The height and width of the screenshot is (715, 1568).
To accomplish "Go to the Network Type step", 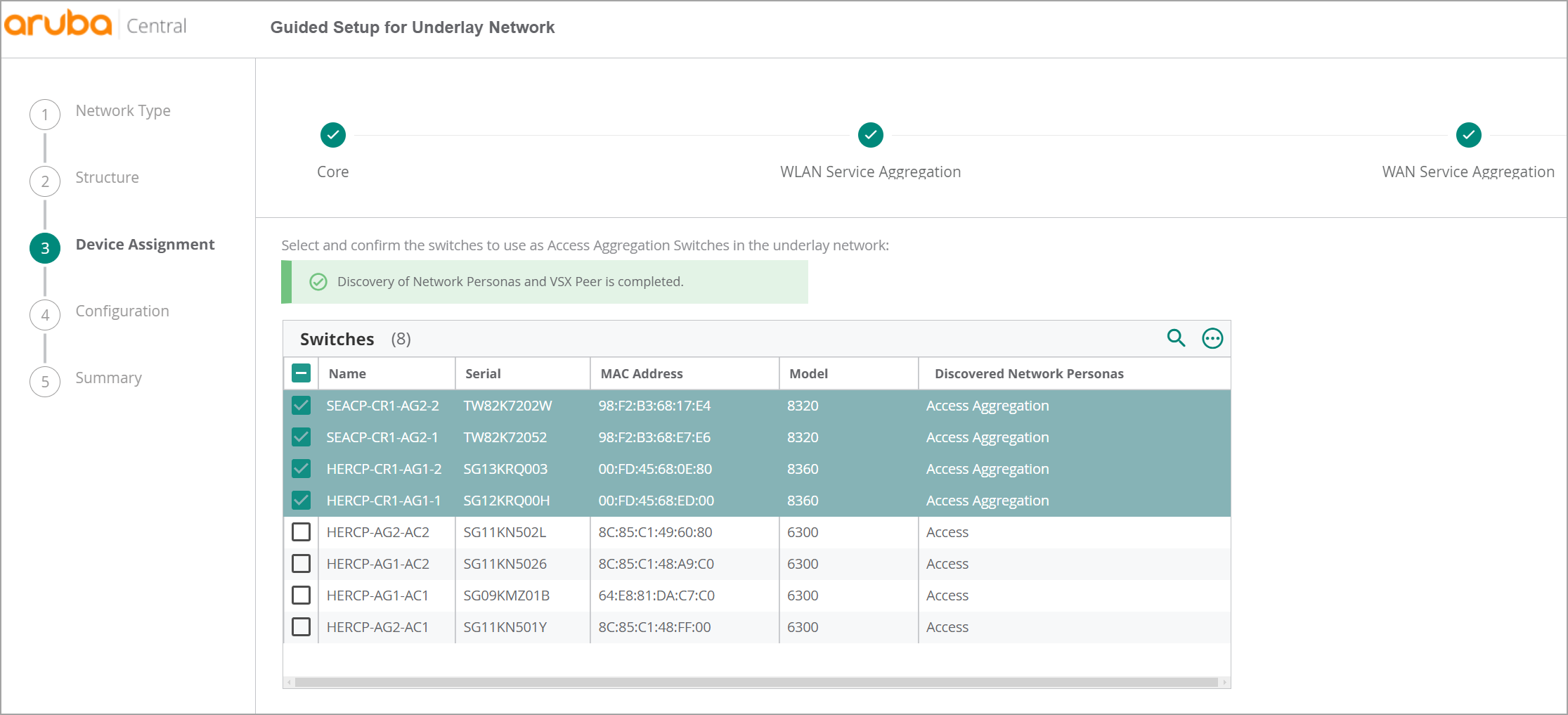I will [123, 111].
